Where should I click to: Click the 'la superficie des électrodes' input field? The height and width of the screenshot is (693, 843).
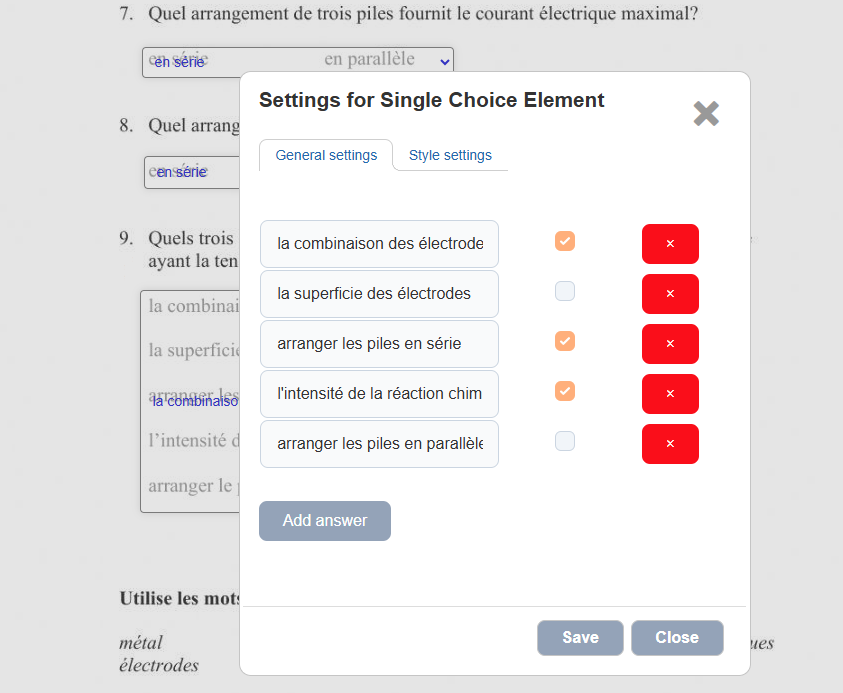point(379,294)
